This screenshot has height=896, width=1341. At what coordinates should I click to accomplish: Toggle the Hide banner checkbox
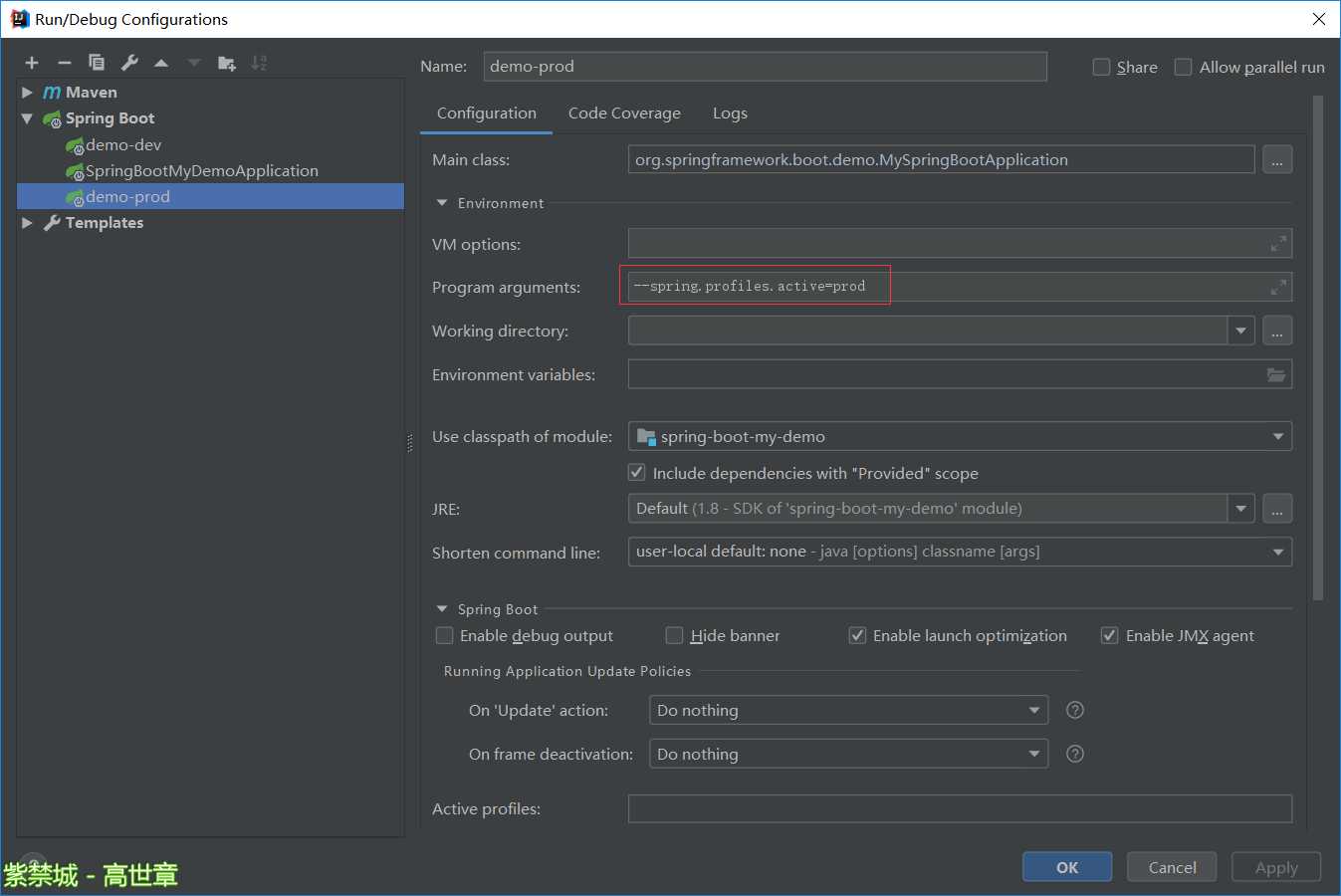click(675, 635)
